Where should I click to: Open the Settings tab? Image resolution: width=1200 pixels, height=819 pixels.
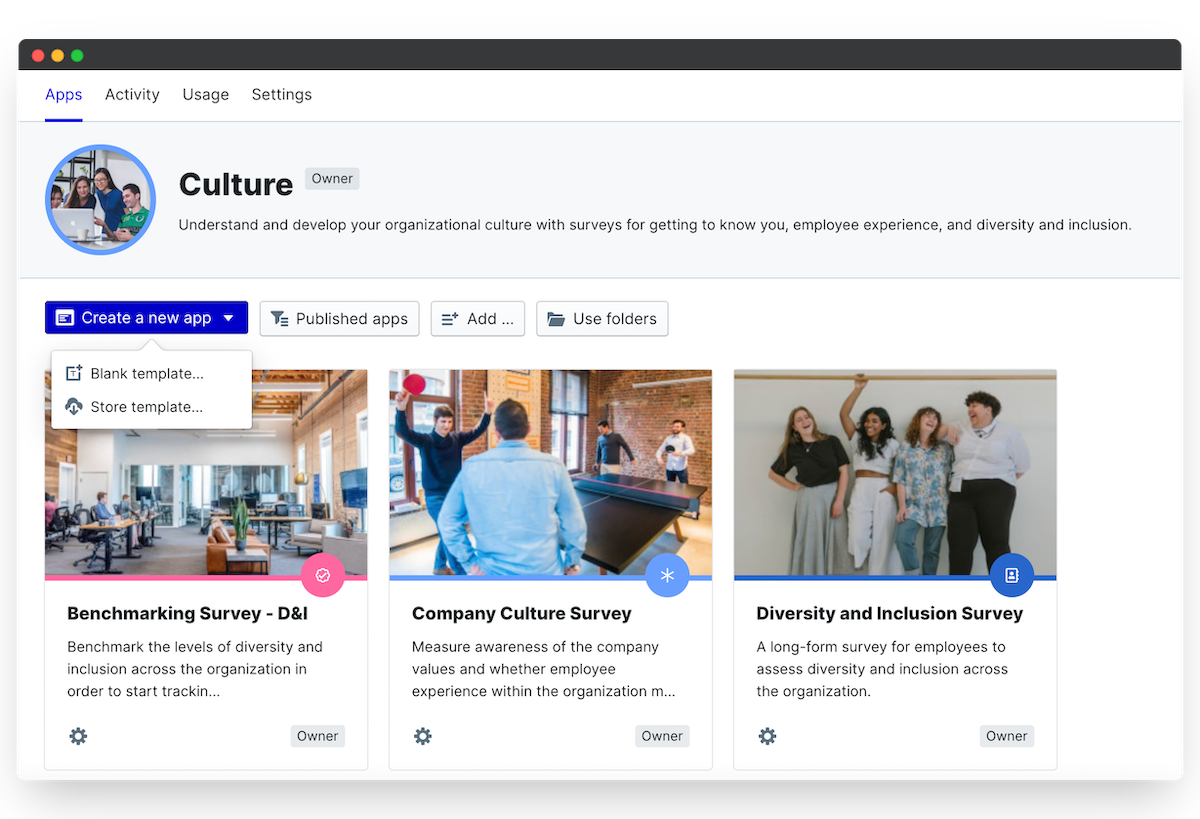coord(282,94)
